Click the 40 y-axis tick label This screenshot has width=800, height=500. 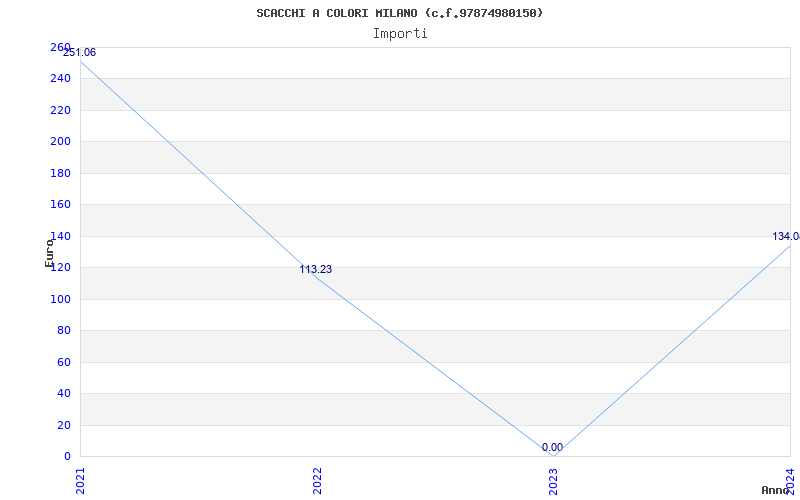(64, 393)
